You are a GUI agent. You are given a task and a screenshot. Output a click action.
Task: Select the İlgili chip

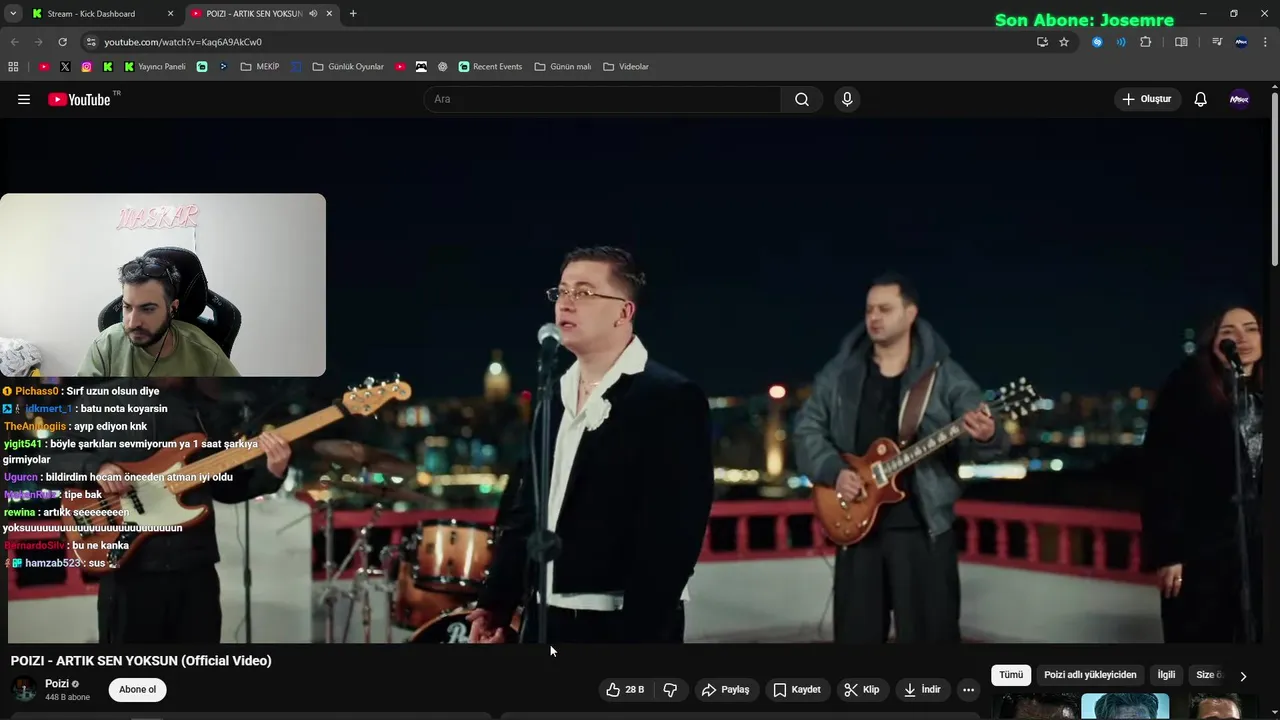point(1166,675)
